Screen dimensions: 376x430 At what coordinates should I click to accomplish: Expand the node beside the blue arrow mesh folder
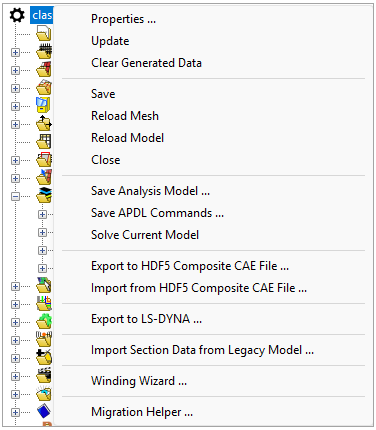[15, 179]
